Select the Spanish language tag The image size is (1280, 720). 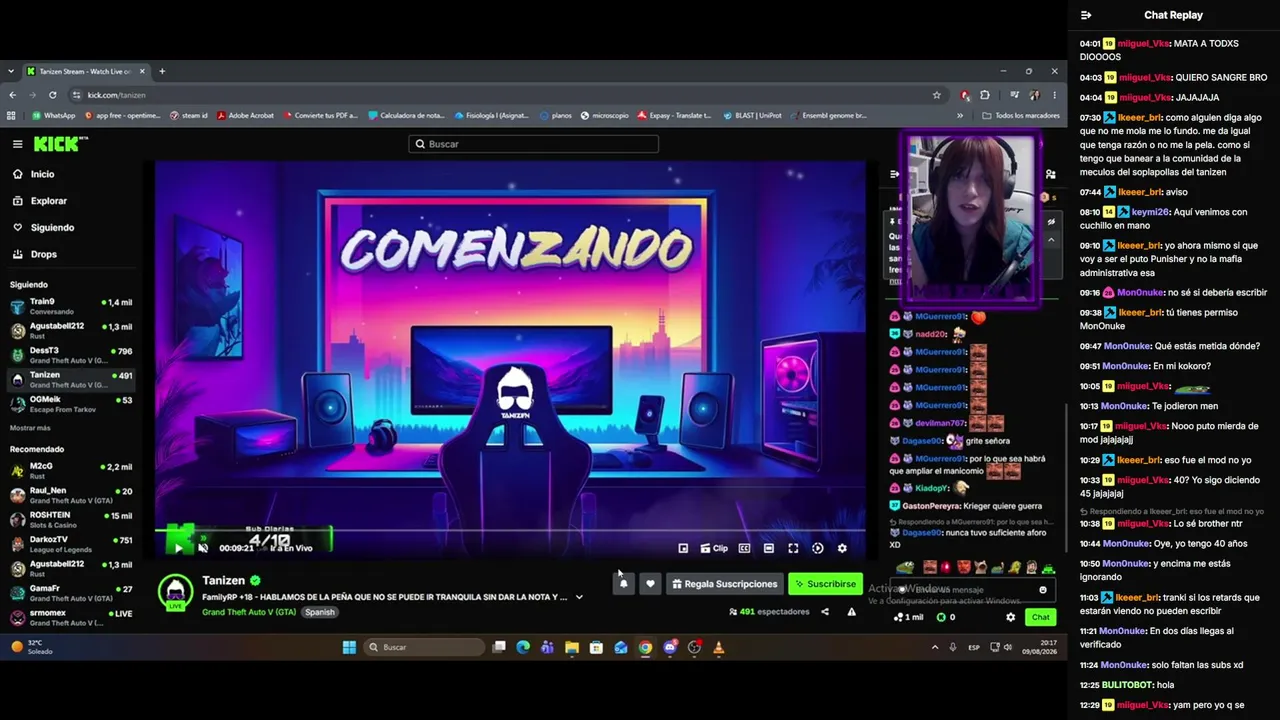320,612
